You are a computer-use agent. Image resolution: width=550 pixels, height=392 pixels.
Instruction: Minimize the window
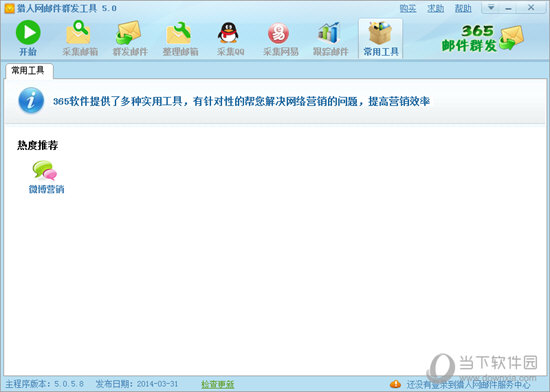click(x=509, y=8)
